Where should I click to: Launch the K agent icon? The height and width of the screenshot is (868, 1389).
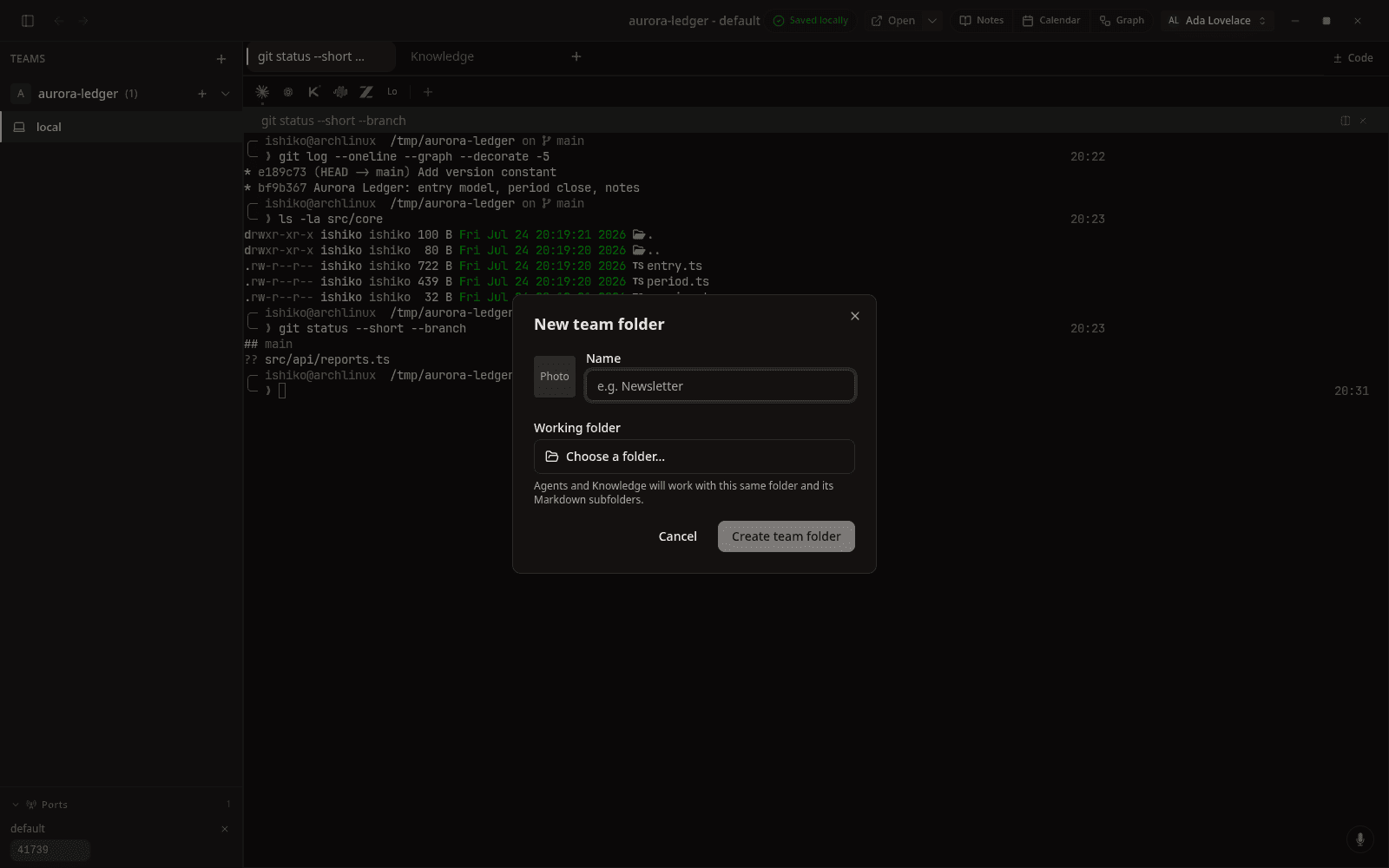coord(314,92)
